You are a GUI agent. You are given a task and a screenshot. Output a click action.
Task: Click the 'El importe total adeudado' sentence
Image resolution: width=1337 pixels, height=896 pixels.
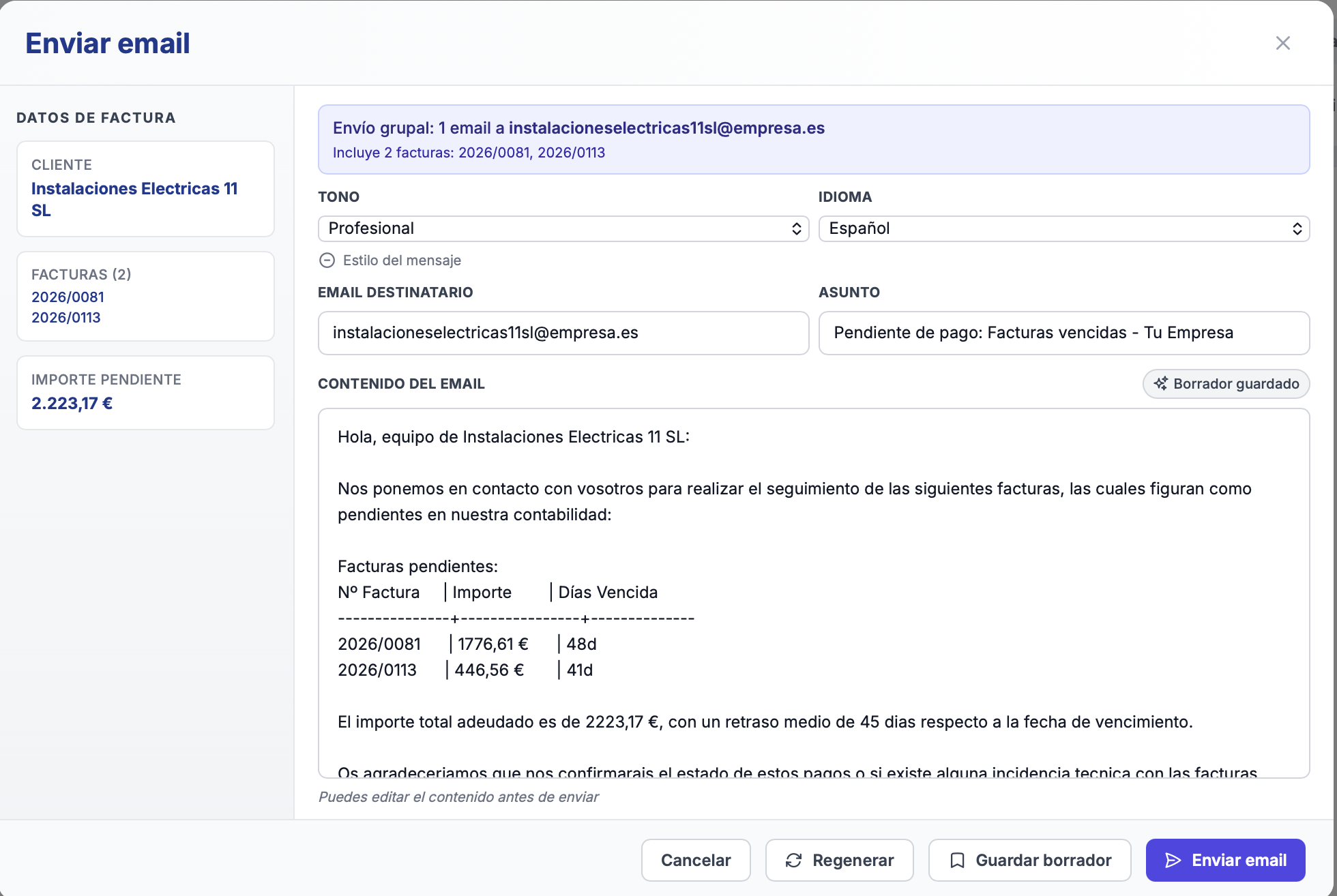click(765, 722)
